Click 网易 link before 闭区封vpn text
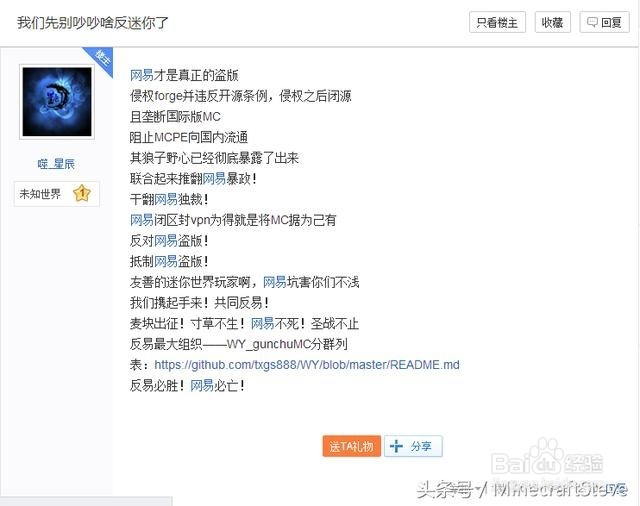 (142, 220)
